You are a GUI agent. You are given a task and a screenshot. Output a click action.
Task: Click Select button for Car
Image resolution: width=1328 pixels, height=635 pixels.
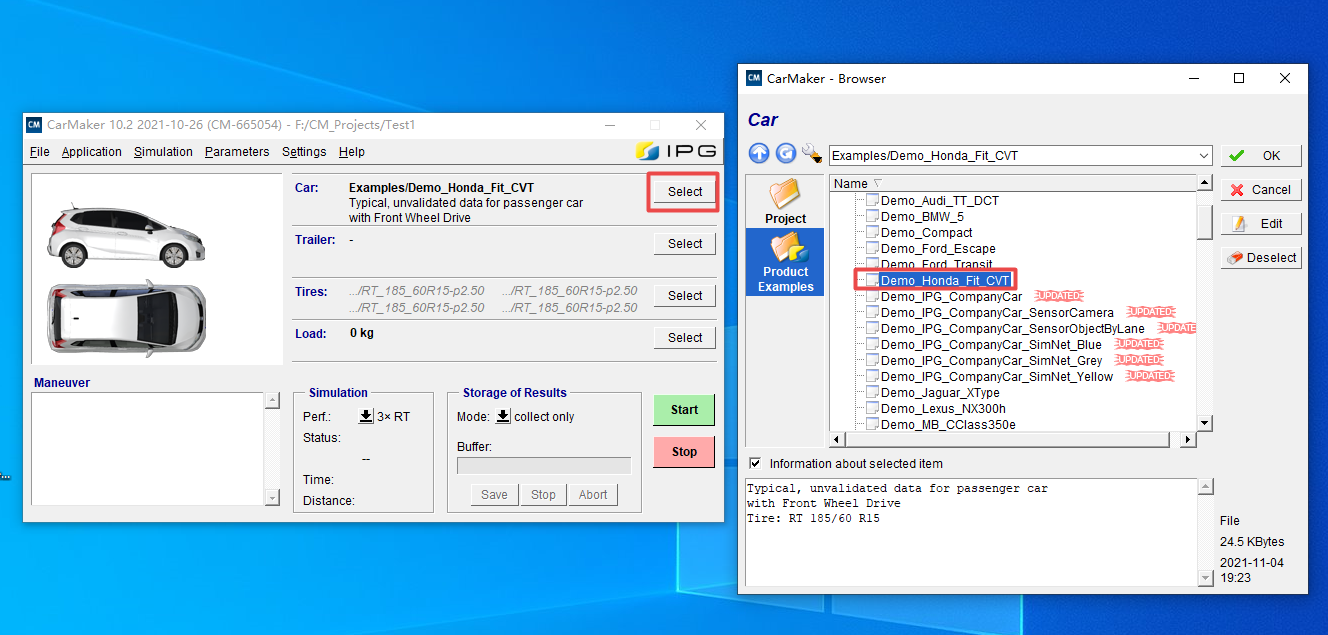[x=685, y=191]
